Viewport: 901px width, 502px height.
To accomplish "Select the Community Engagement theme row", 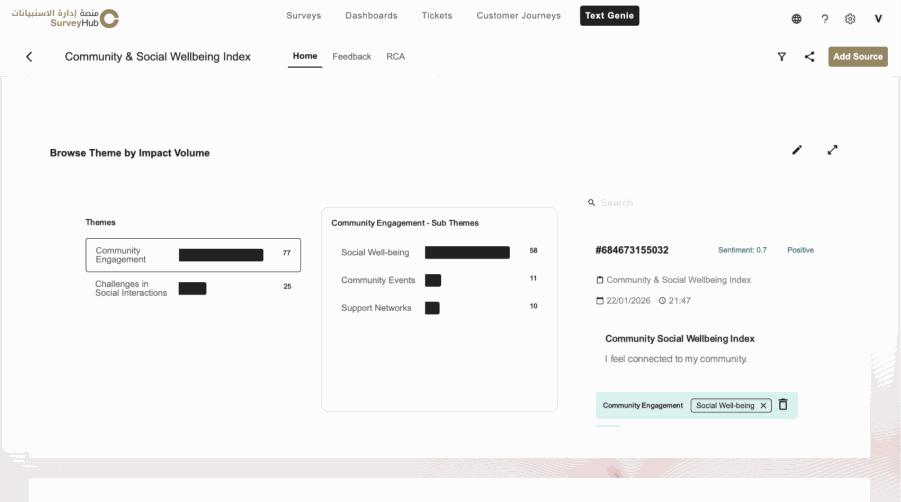I will [193, 255].
